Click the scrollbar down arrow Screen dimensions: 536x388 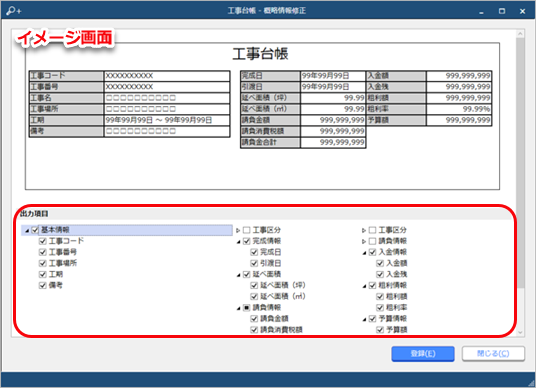coord(520,332)
